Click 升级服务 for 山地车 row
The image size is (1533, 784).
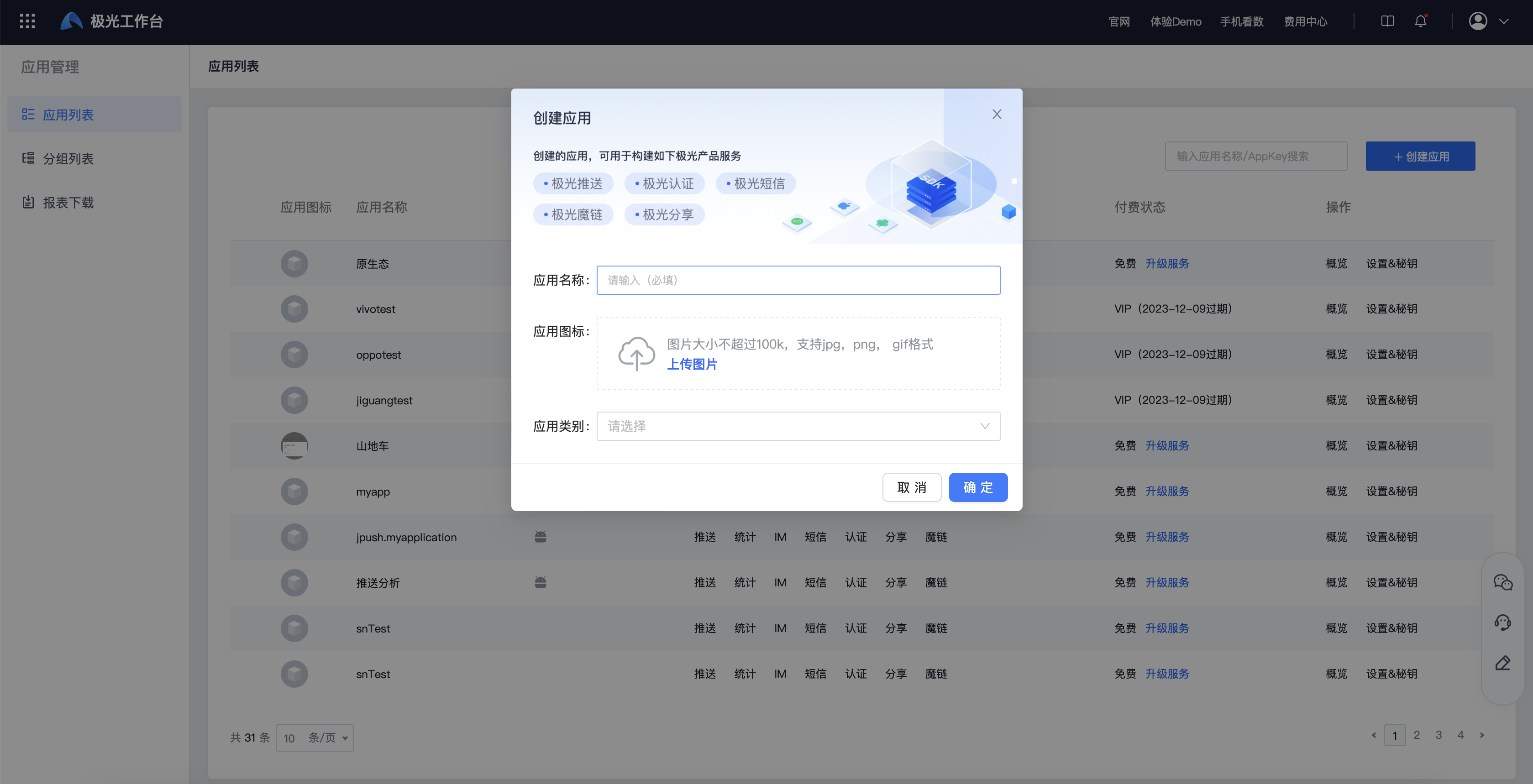[1167, 446]
